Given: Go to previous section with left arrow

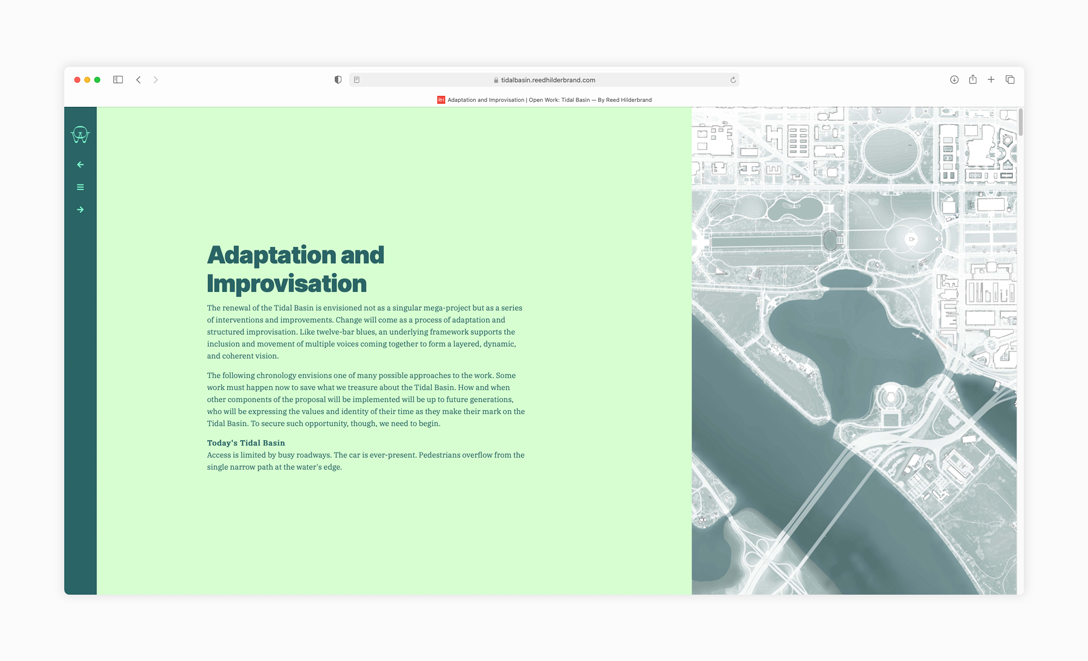Looking at the screenshot, I should [x=80, y=165].
